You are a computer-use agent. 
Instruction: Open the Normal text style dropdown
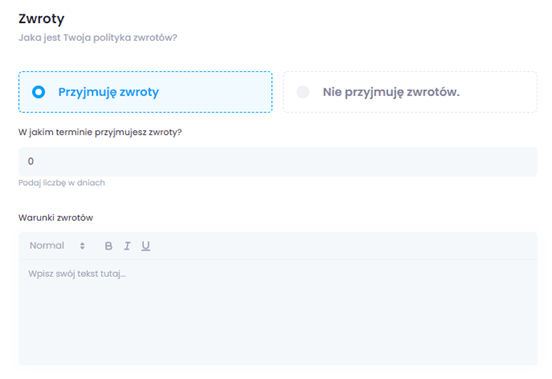pos(57,246)
